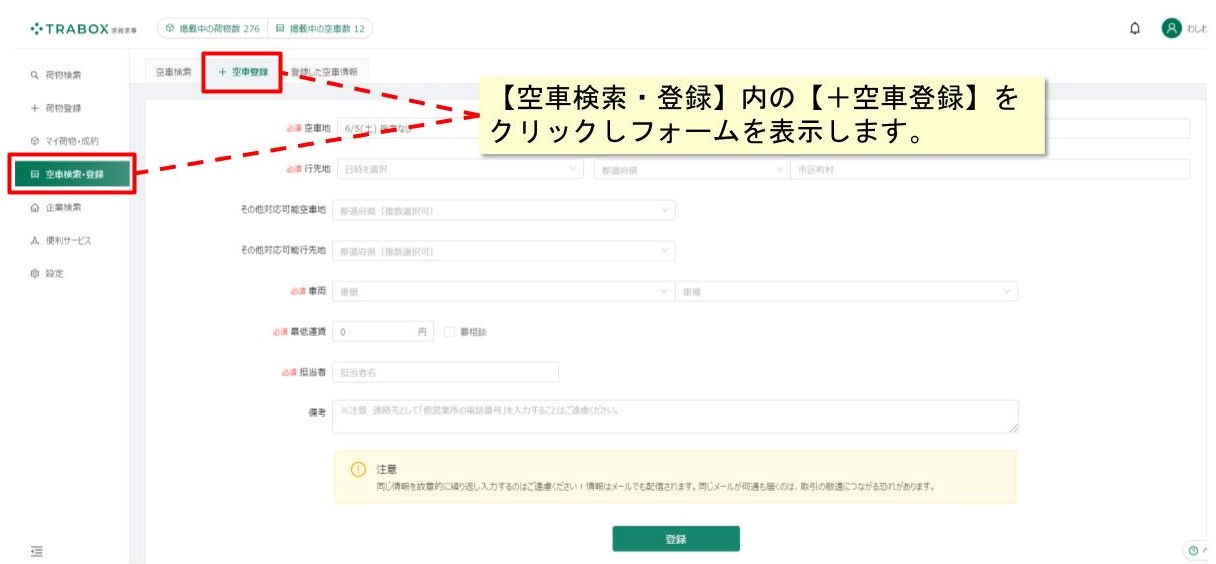Open the 行先地 date and time selector
1216x564 pixels.
click(x=460, y=170)
